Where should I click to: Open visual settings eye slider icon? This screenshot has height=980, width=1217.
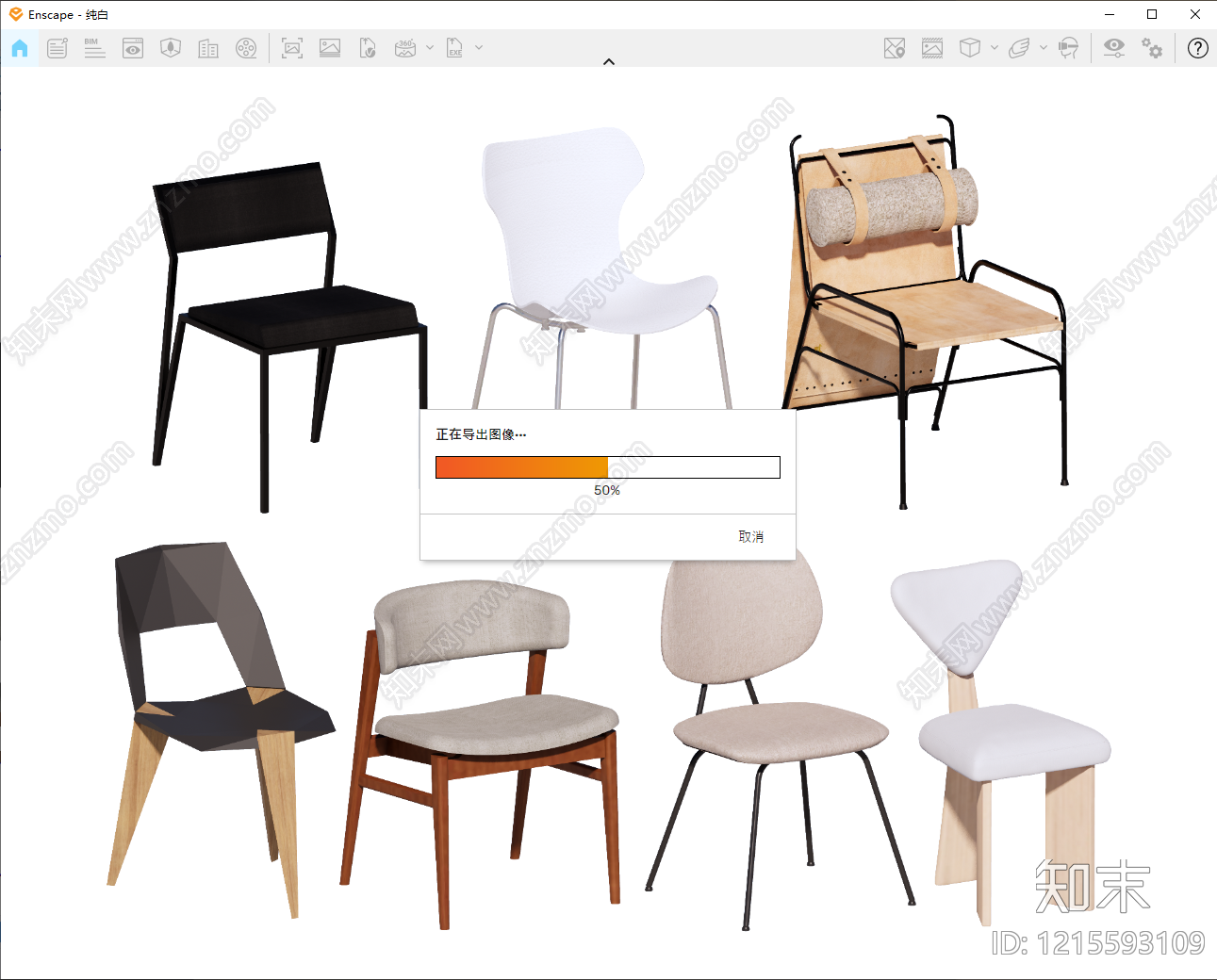1114,48
